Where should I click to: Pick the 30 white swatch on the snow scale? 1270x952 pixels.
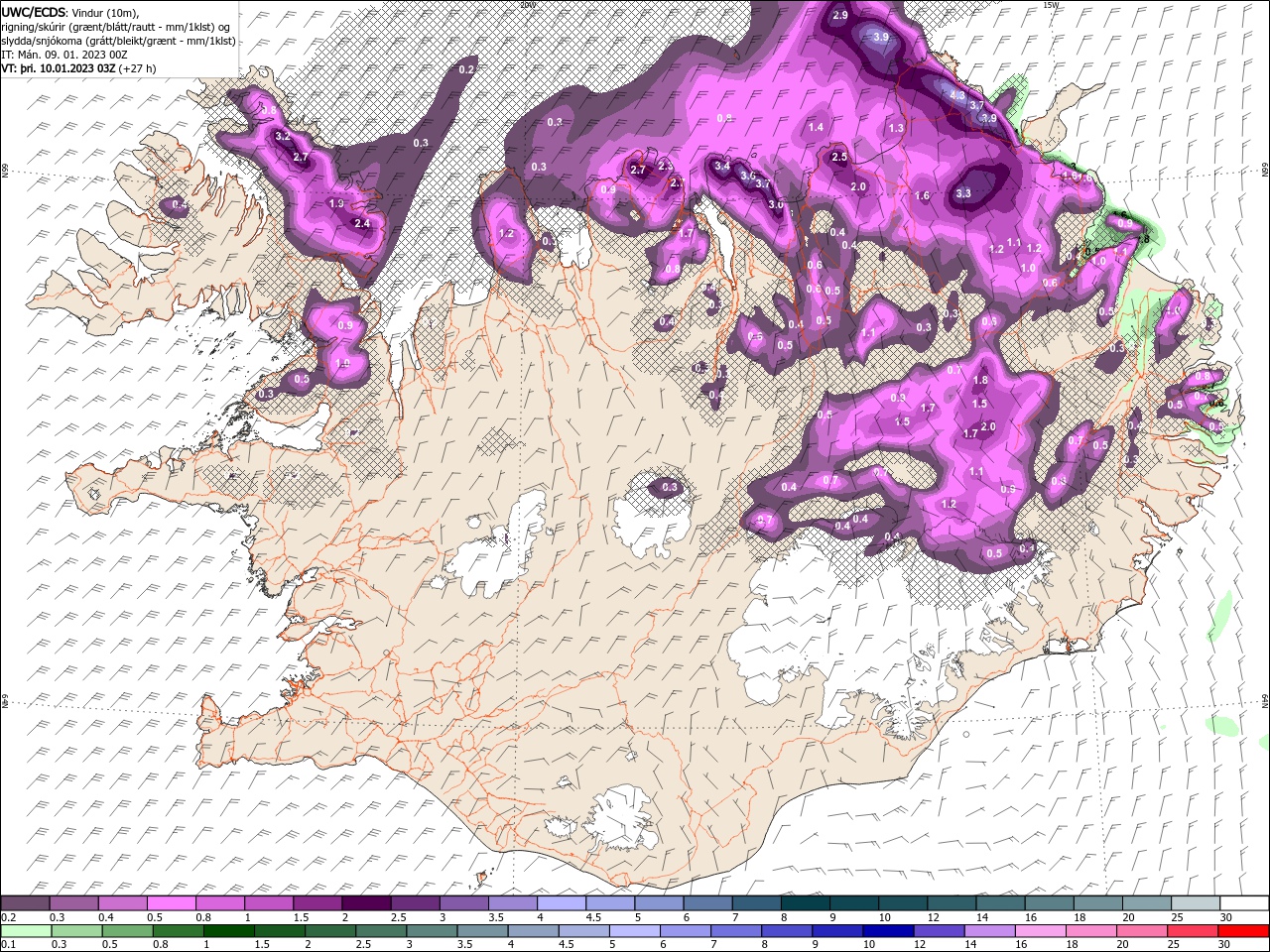[x=1244, y=903]
